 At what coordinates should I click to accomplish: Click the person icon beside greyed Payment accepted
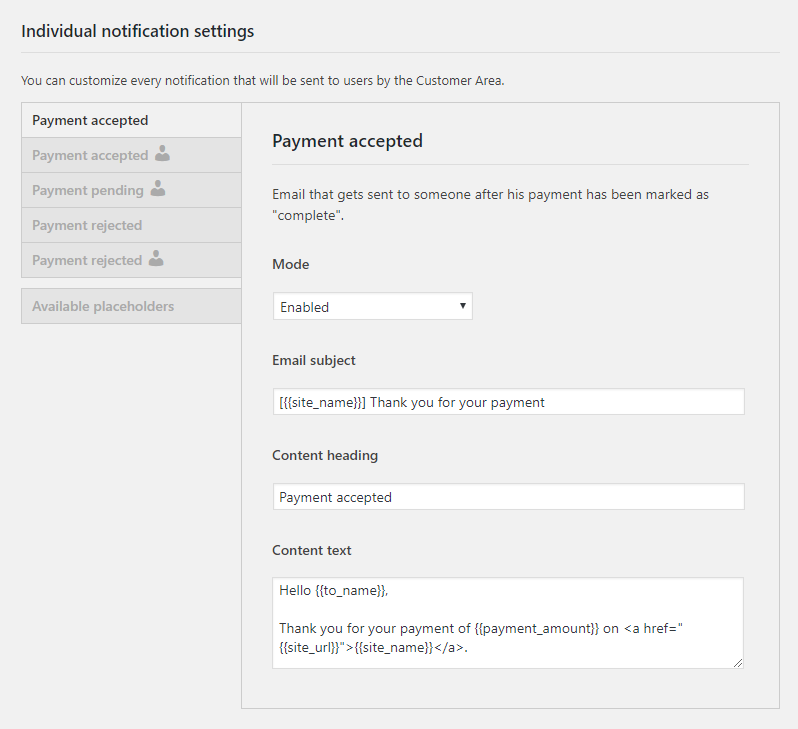(162, 153)
